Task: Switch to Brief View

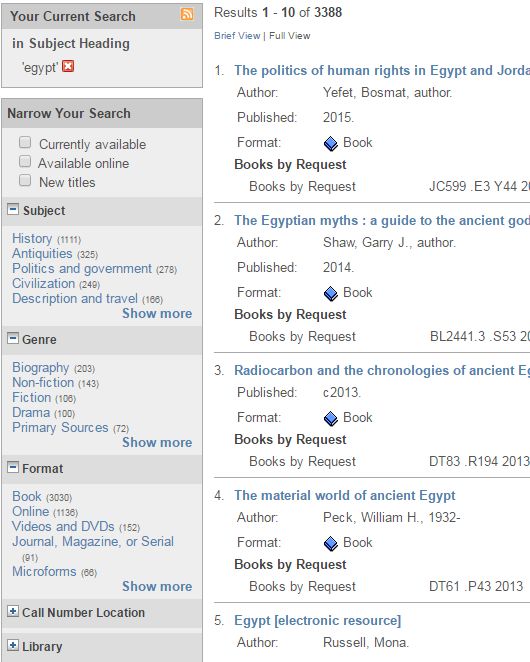Action: pos(237,36)
